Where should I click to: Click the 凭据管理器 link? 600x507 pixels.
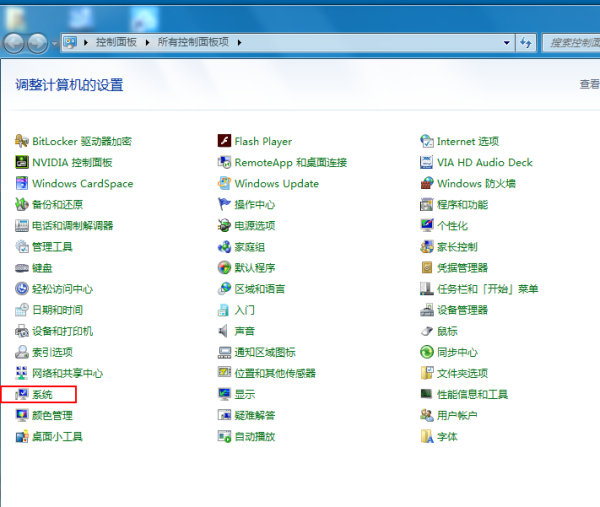[462, 268]
